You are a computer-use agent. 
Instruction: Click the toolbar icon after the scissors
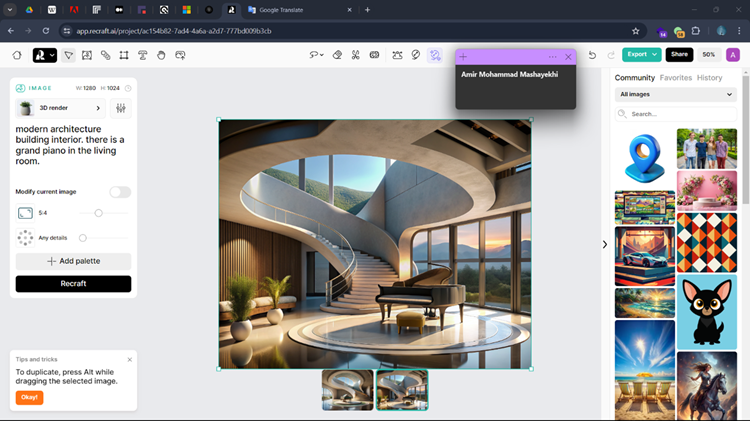[x=375, y=55]
